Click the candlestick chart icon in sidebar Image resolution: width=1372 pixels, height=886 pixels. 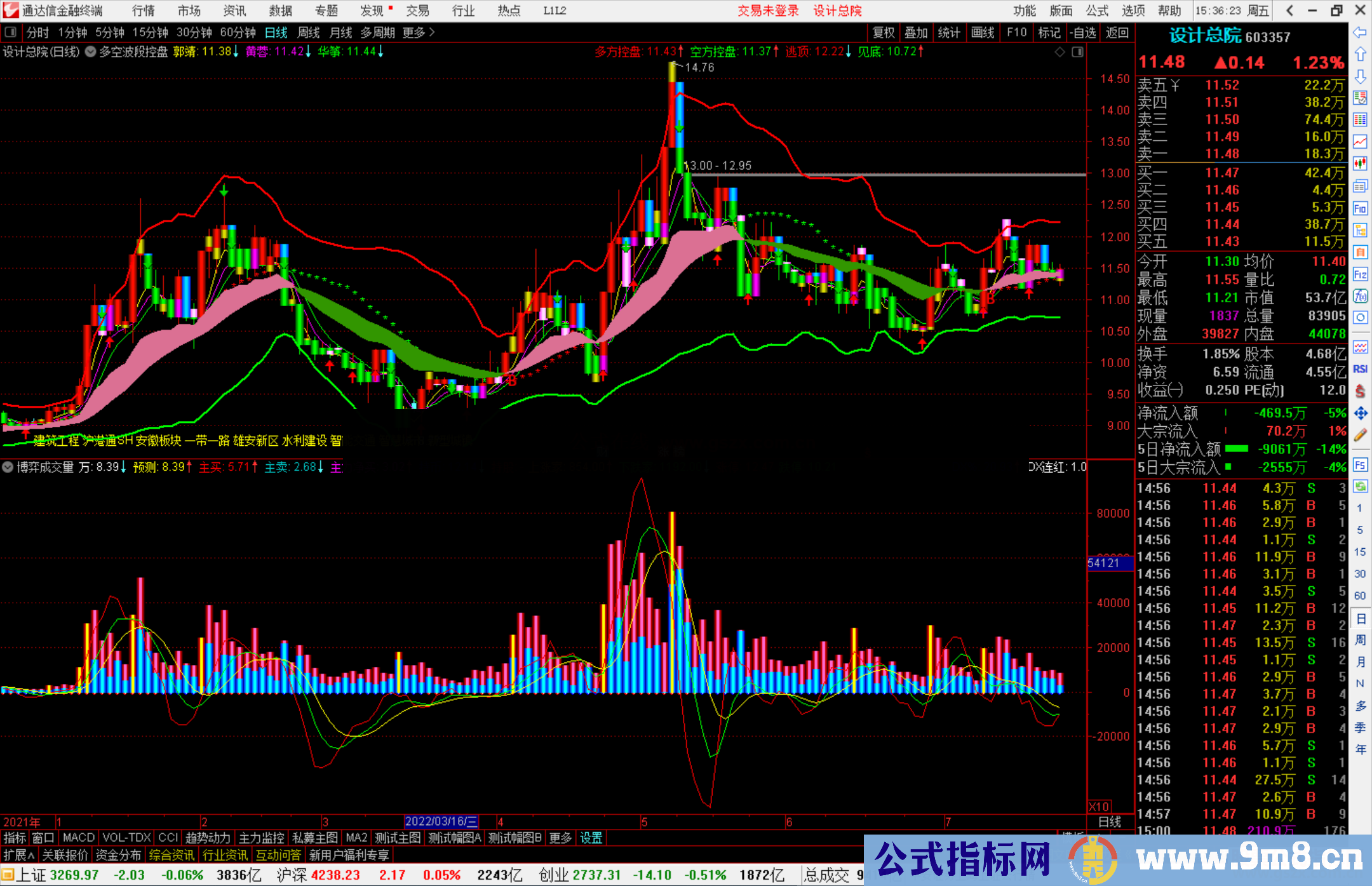(1360, 163)
